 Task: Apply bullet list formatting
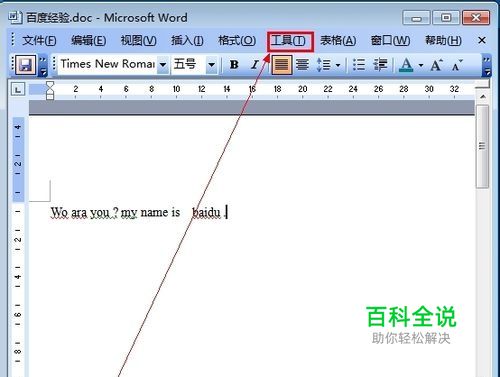click(x=359, y=65)
